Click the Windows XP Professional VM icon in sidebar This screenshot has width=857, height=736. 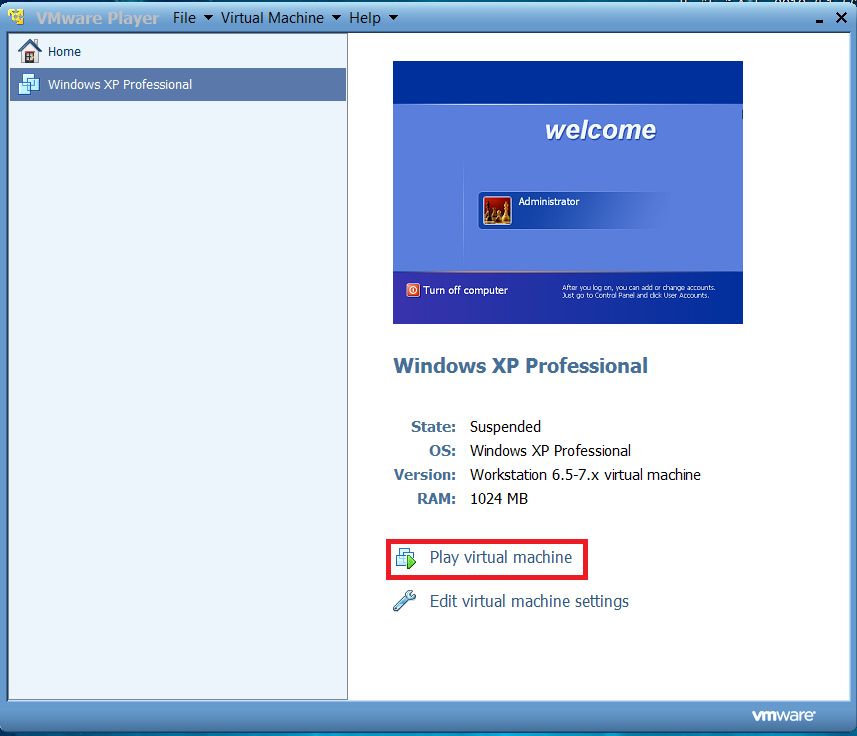[x=29, y=85]
